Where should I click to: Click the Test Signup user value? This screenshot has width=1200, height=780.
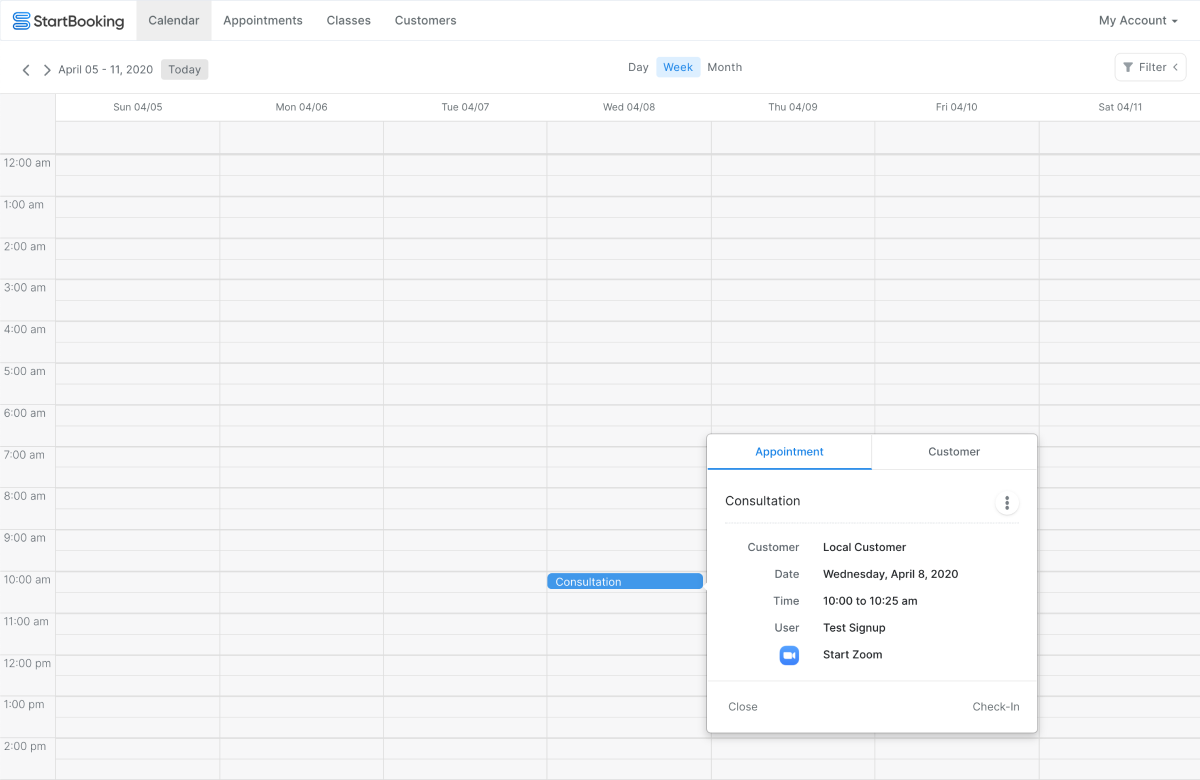pos(854,628)
